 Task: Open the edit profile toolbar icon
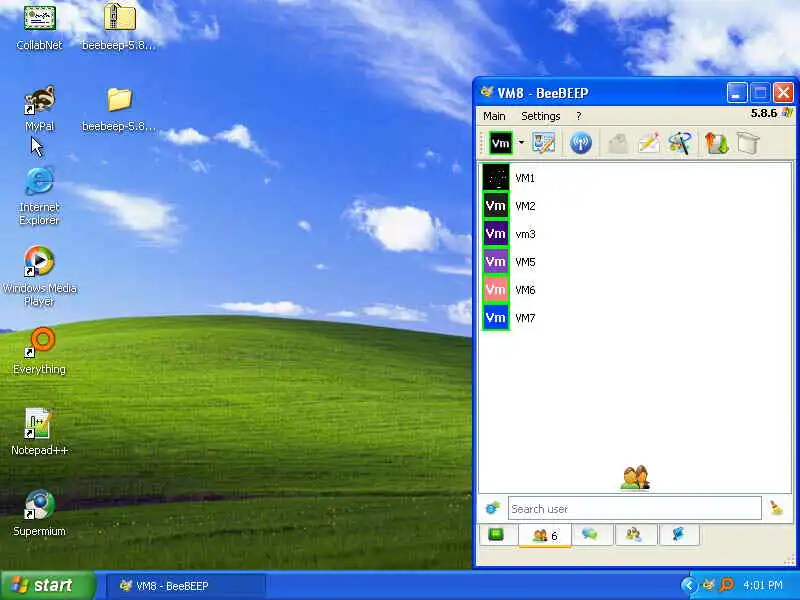point(543,143)
